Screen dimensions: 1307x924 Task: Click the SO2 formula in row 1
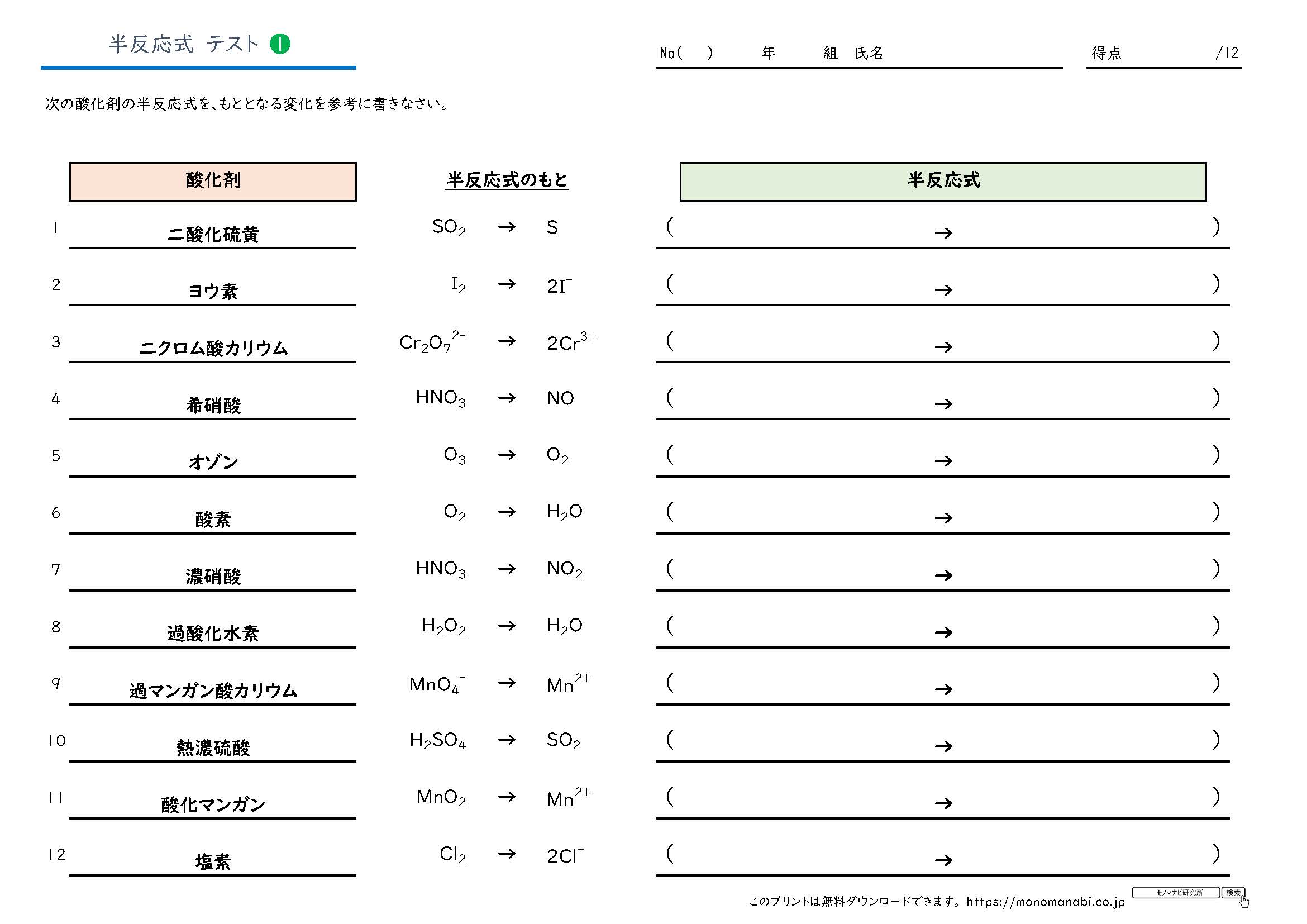click(x=449, y=227)
